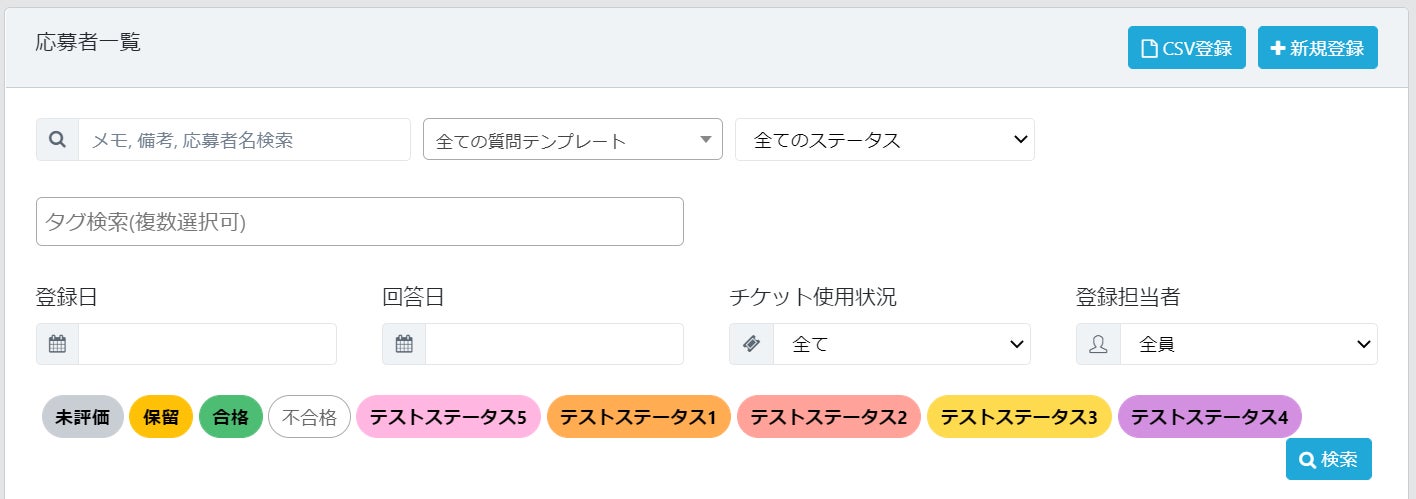
Task: Expand the 登録担当者 全員 dropdown
Action: 1248,344
